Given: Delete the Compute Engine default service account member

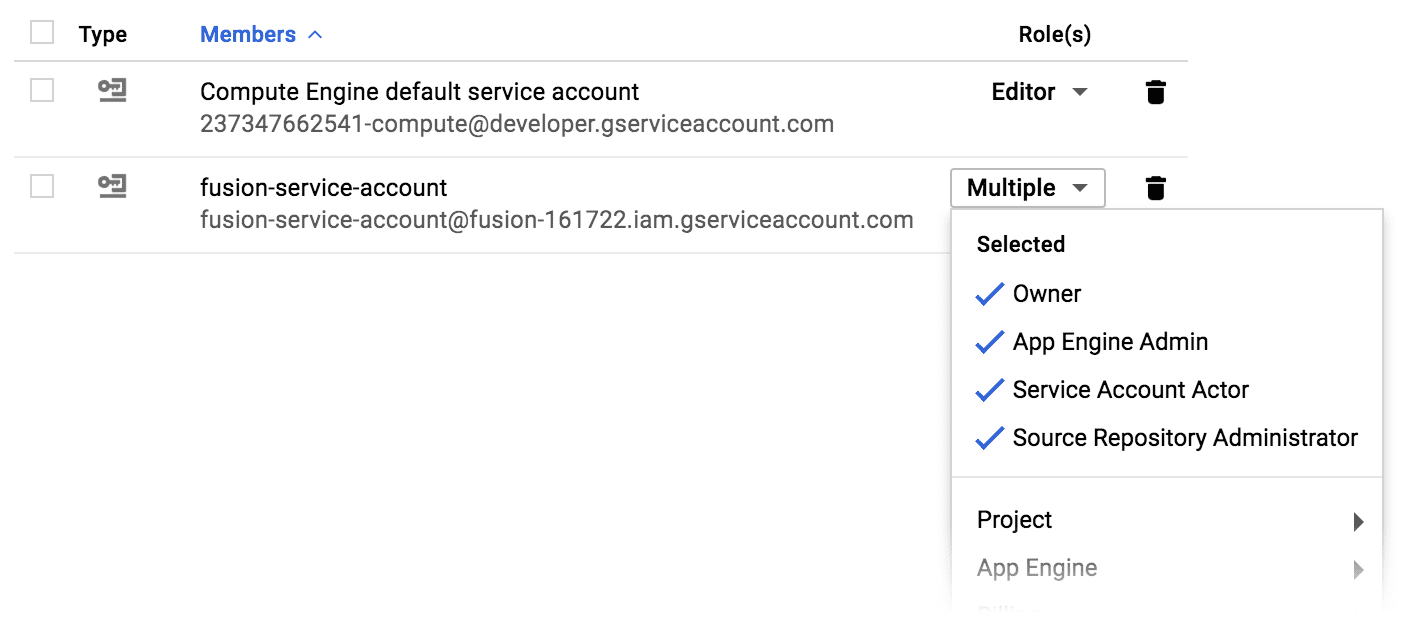Looking at the screenshot, I should [x=1155, y=91].
